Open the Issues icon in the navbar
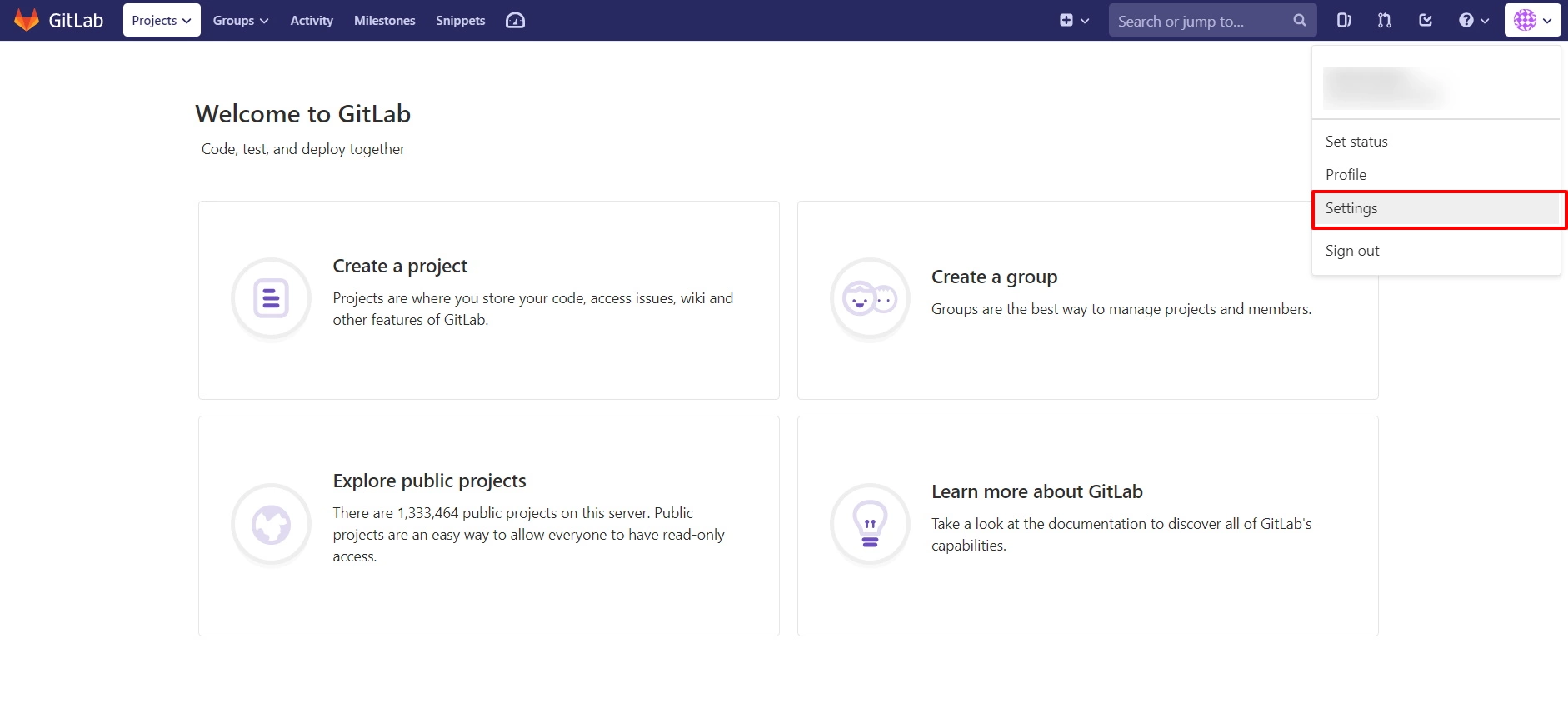The height and width of the screenshot is (708, 1568). coord(1344,21)
